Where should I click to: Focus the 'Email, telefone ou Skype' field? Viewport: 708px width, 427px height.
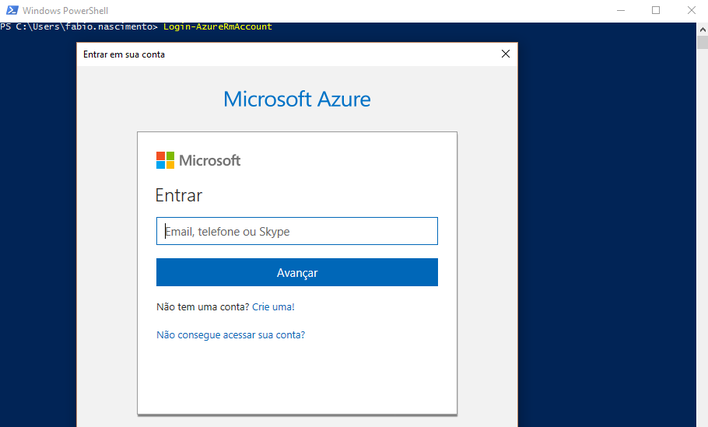click(x=297, y=231)
